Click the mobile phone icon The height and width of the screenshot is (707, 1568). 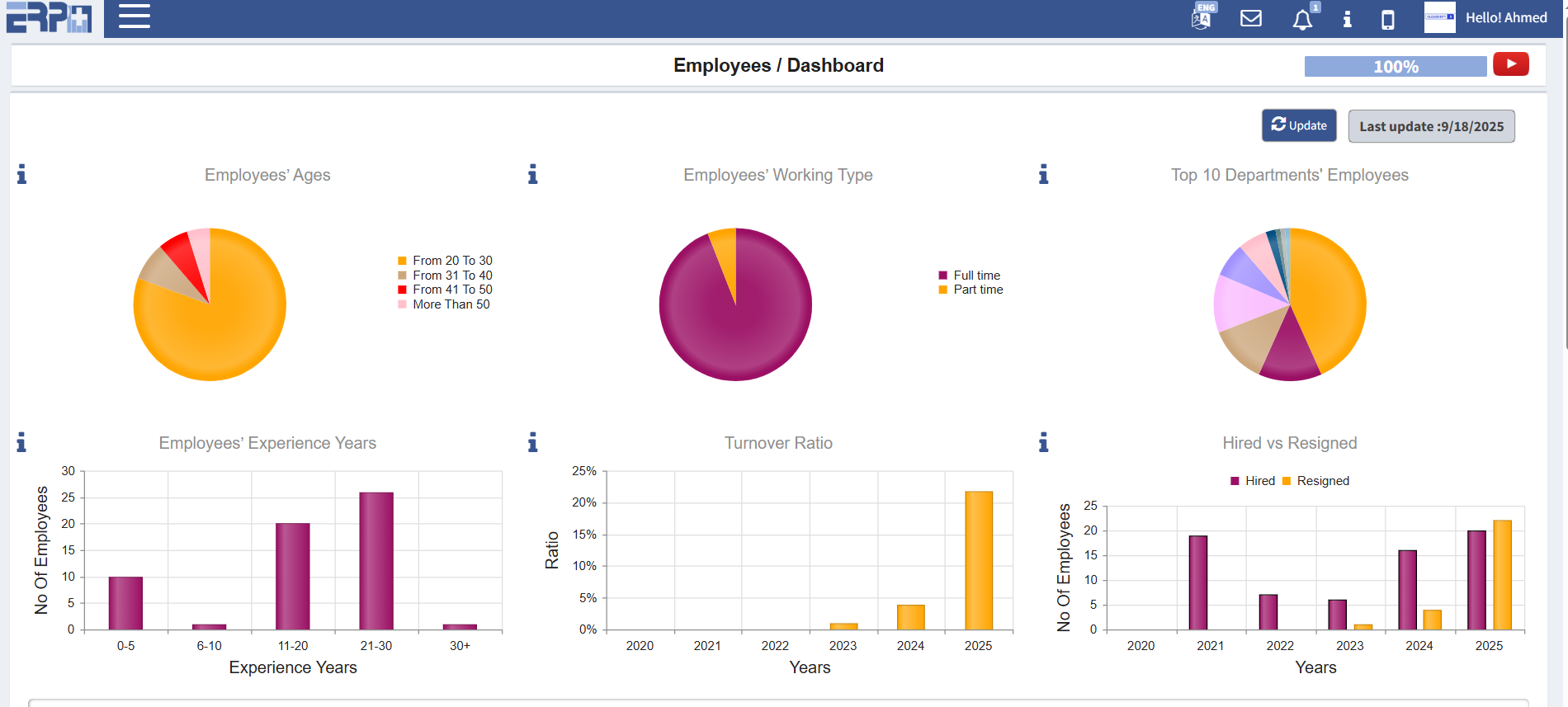(x=1388, y=19)
